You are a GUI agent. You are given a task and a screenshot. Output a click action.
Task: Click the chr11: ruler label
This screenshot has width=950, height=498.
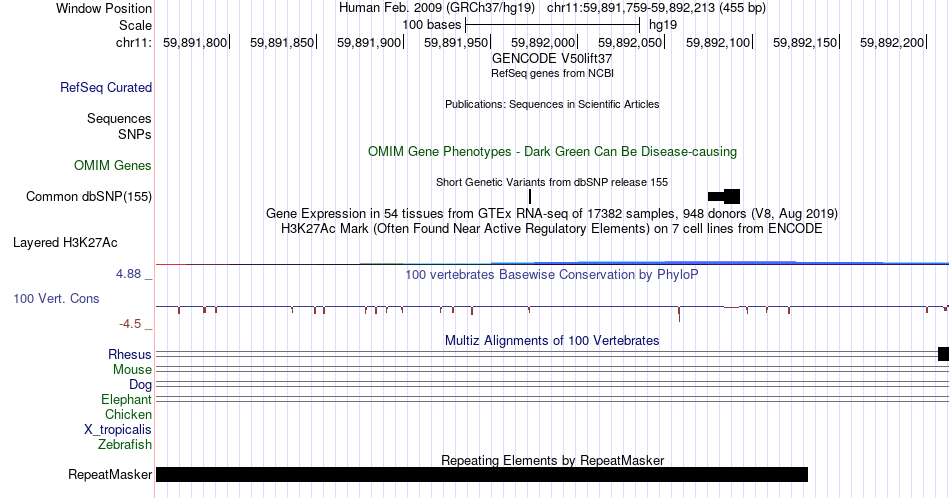point(134,42)
